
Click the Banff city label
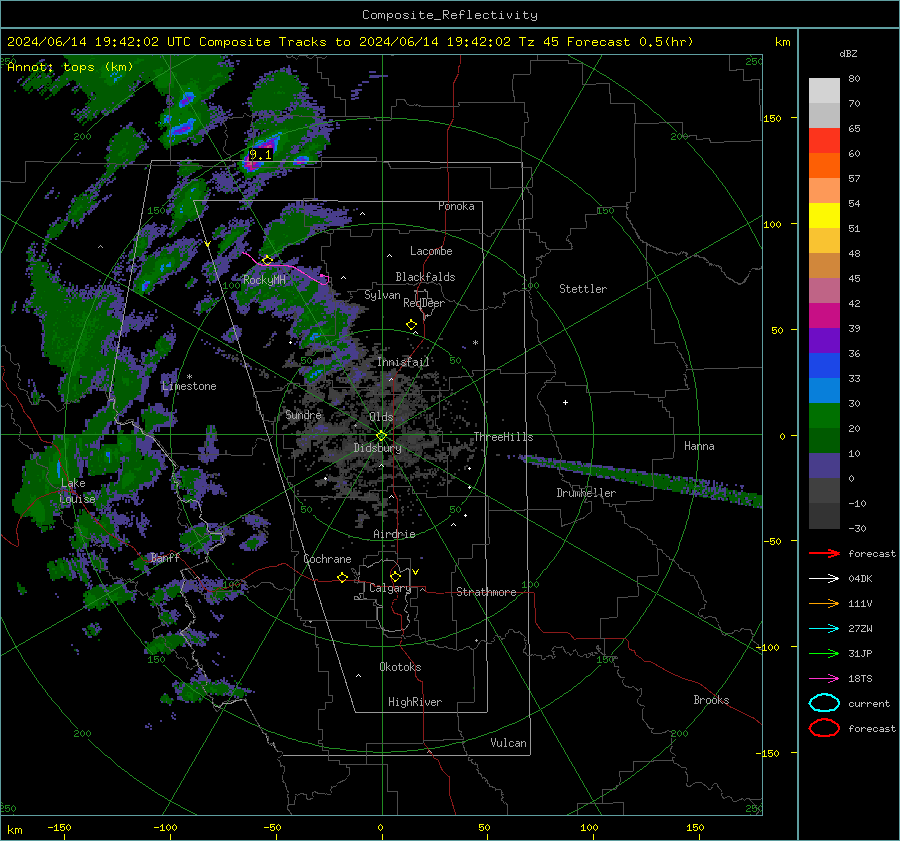pyautogui.click(x=165, y=557)
